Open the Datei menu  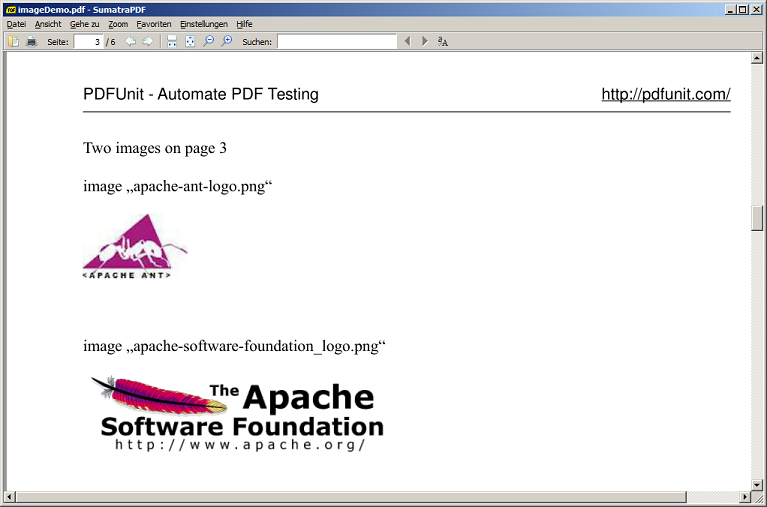click(16, 23)
